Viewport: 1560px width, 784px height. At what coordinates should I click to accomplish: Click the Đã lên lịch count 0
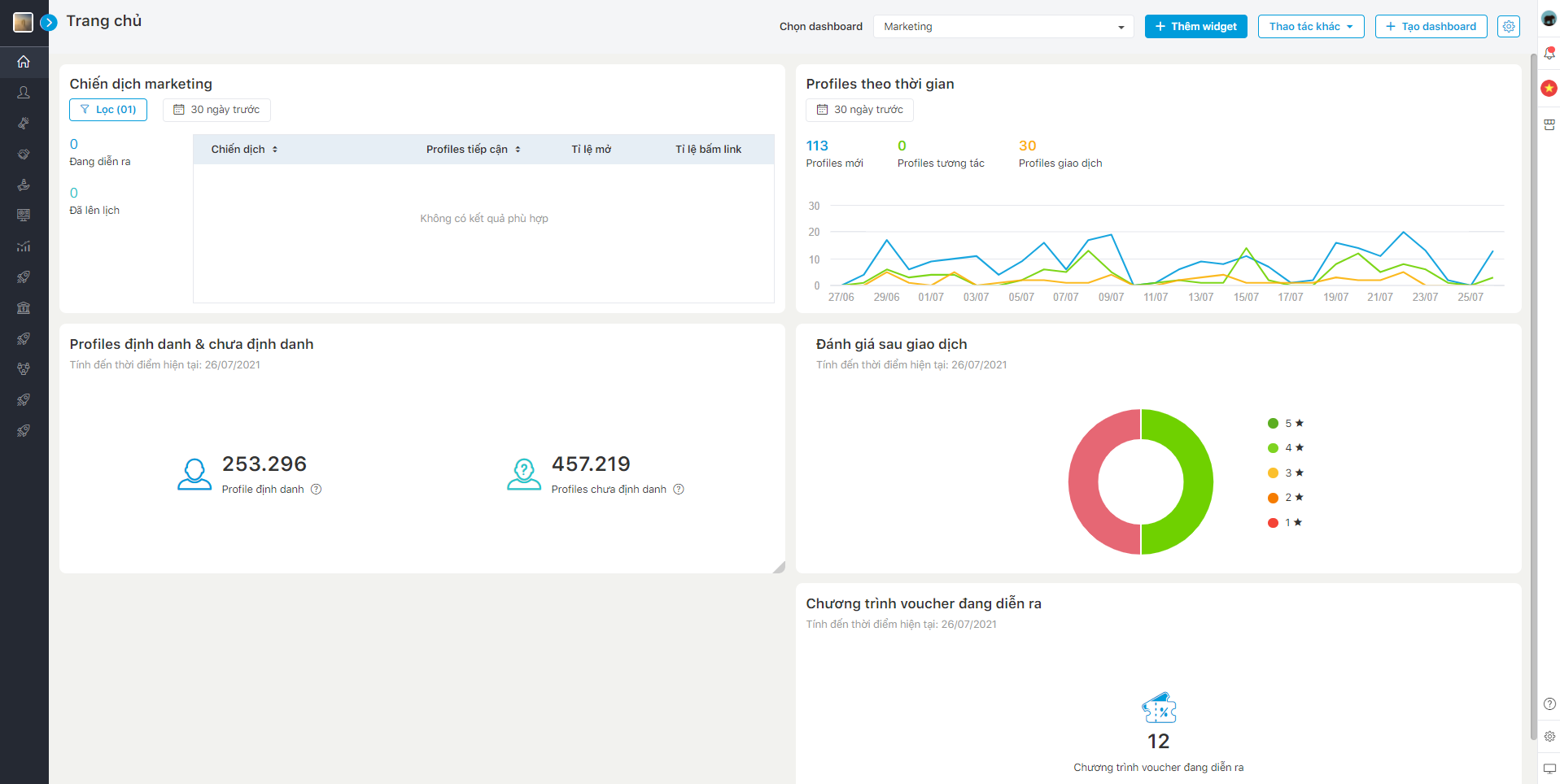tap(74, 194)
